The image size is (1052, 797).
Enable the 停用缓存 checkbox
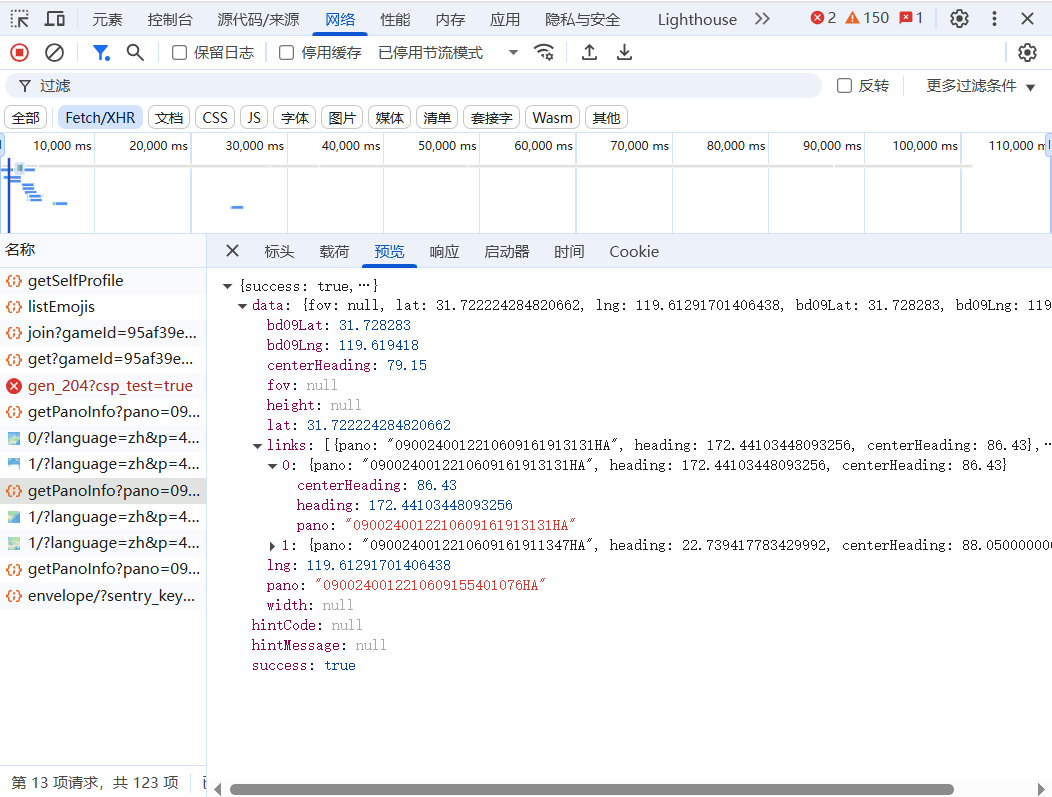pos(287,53)
